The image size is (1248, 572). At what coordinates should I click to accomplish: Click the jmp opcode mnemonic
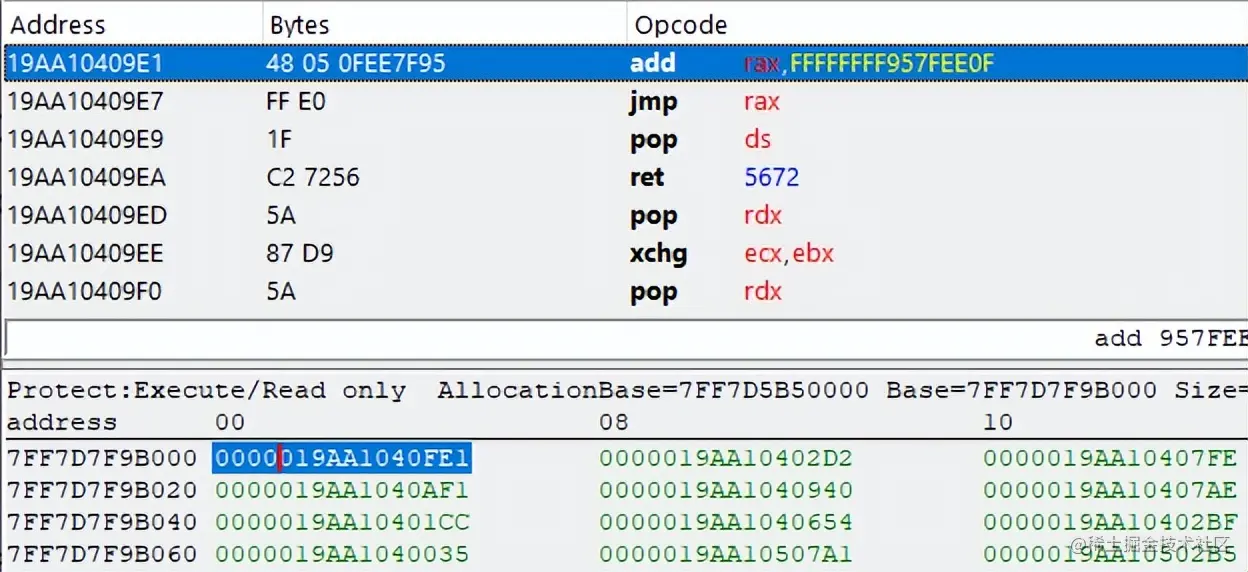(654, 102)
